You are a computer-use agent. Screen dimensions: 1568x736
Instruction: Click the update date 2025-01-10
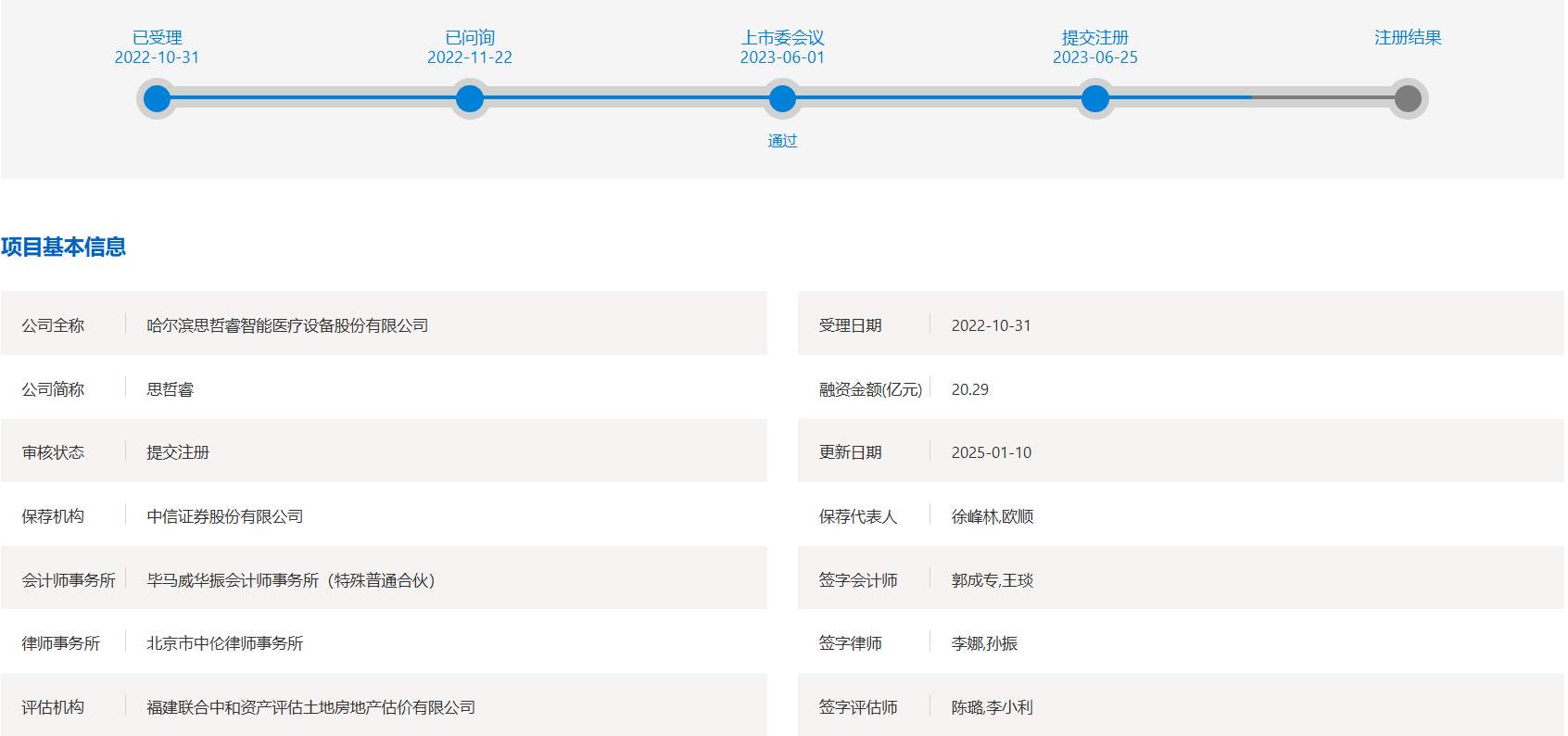[x=991, y=452]
